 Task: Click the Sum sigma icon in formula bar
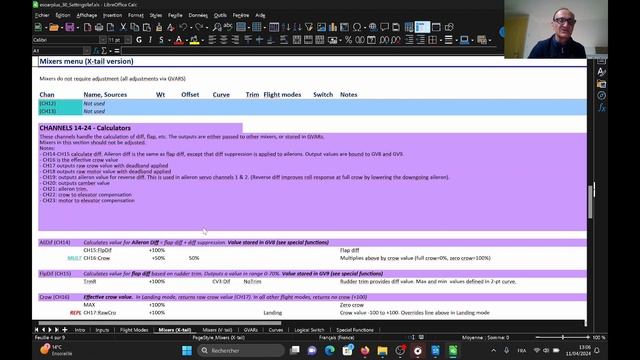pos(104,51)
